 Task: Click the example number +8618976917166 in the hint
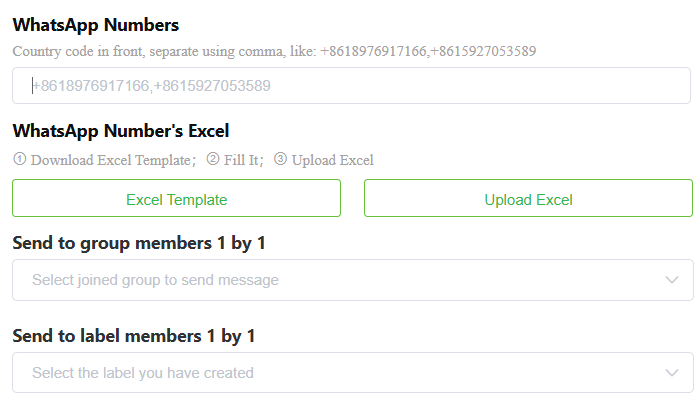[x=372, y=50]
